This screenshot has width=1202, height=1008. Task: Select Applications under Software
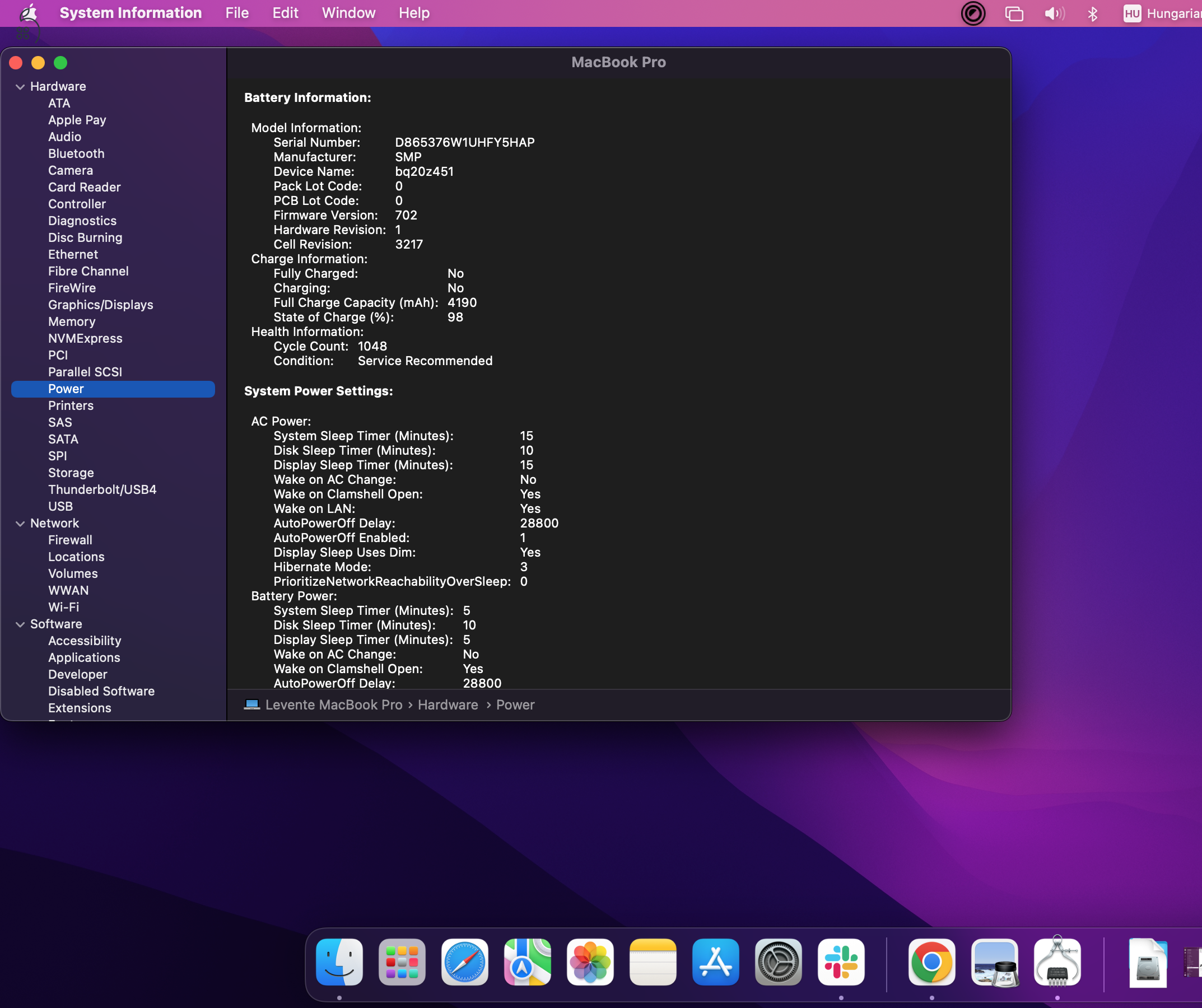(x=84, y=657)
